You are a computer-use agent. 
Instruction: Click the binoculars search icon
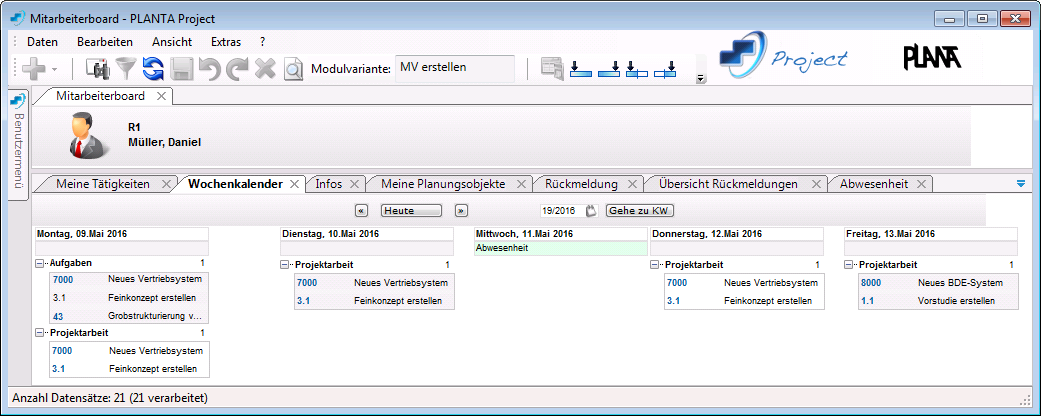97,69
